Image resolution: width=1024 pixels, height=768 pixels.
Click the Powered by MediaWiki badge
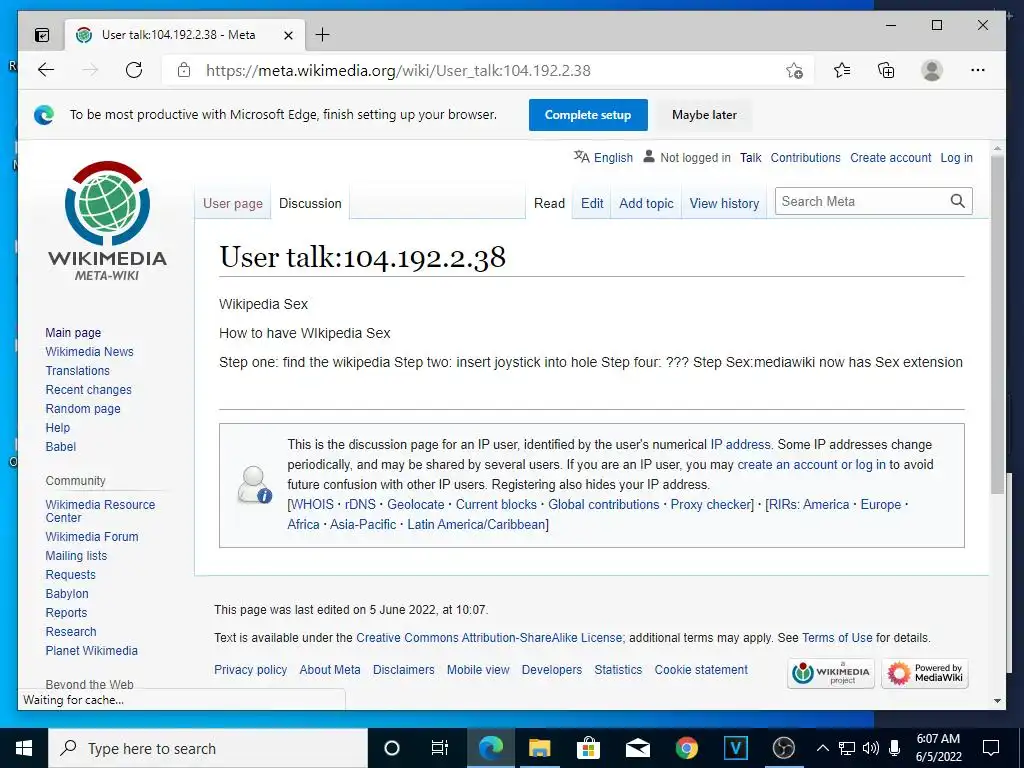pyautogui.click(x=925, y=673)
